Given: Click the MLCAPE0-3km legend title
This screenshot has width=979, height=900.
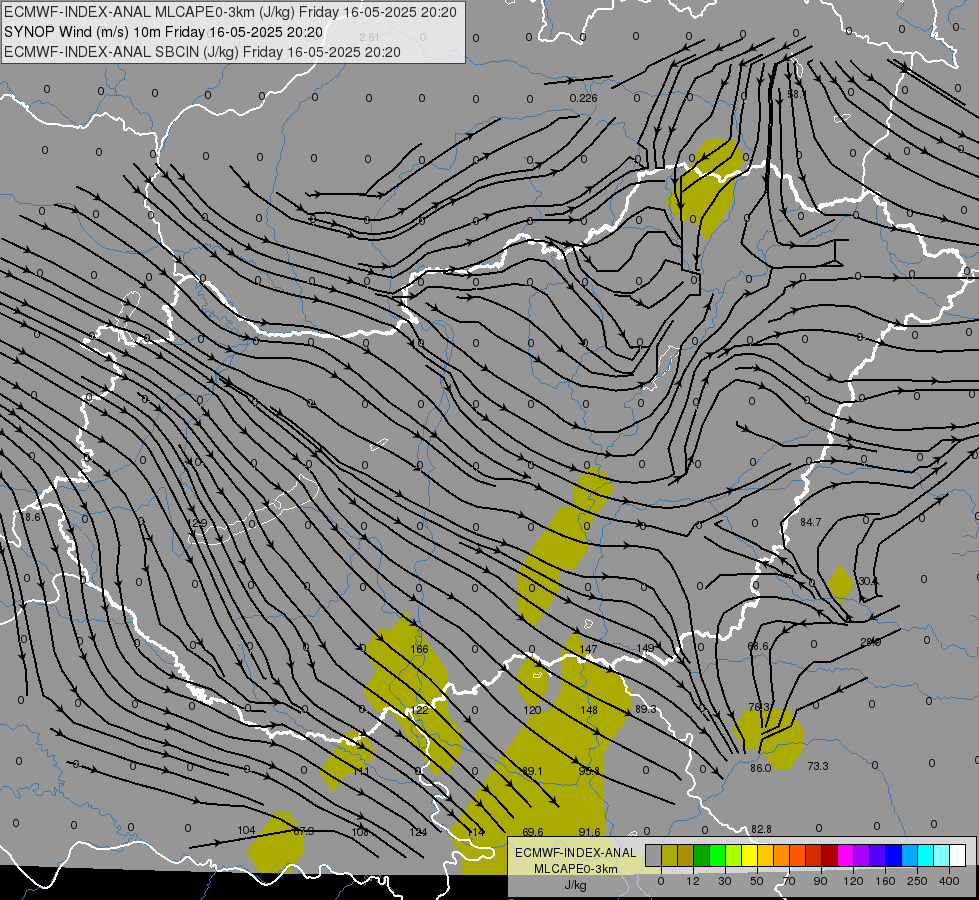Looking at the screenshot, I should (575, 869).
